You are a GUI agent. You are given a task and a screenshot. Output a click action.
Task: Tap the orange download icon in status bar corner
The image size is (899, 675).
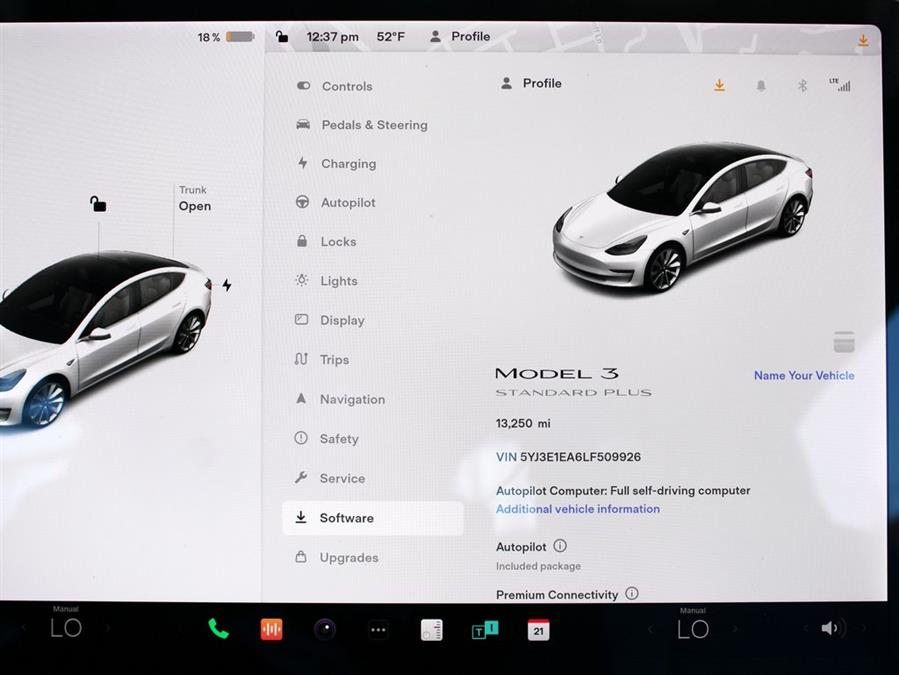pyautogui.click(x=863, y=41)
